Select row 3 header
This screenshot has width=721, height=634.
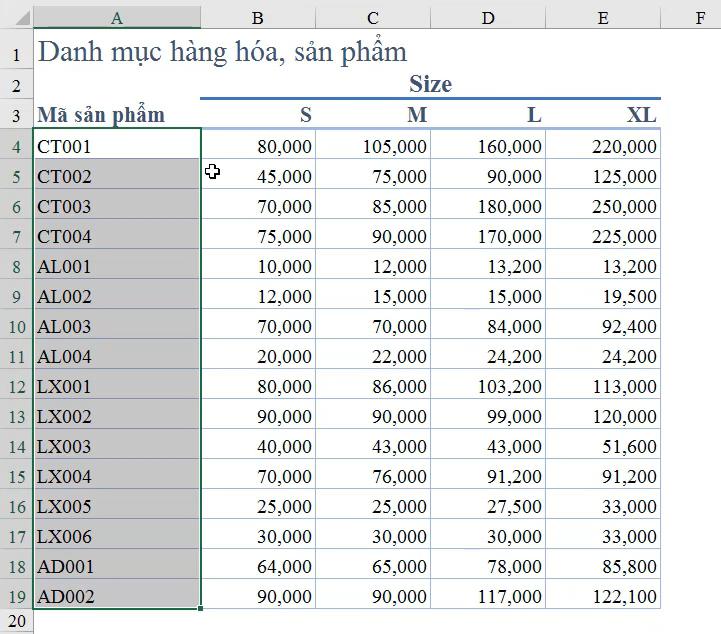tap(17, 114)
